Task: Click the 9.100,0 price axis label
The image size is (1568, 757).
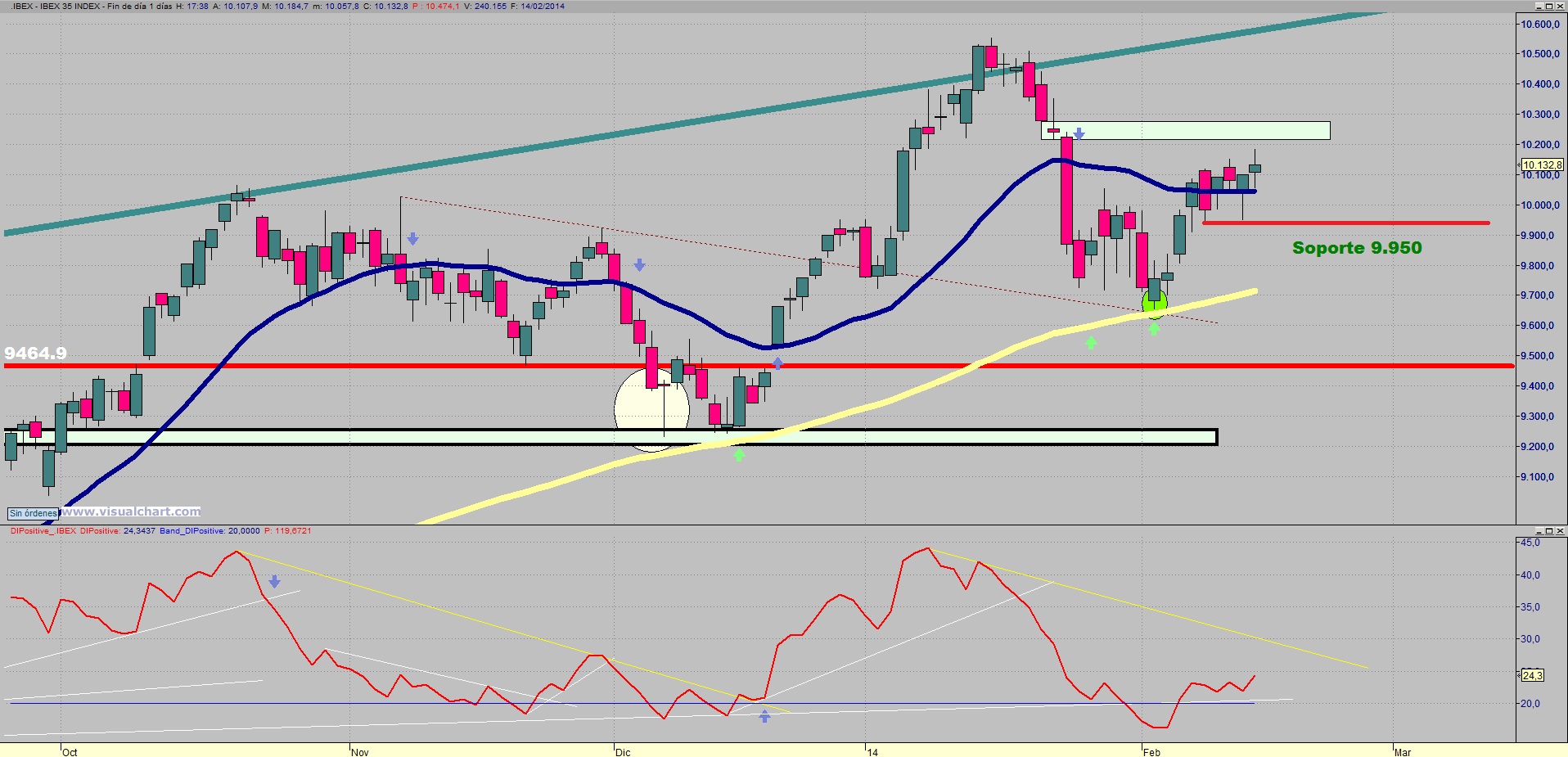Action: (1538, 477)
